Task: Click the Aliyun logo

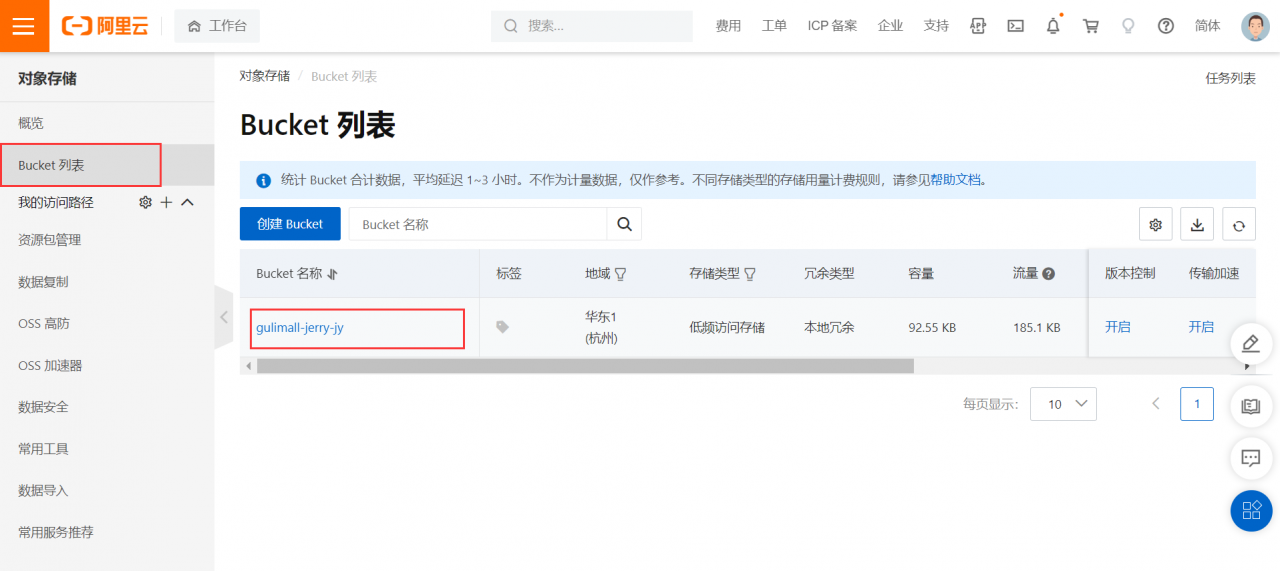Action: 105,26
